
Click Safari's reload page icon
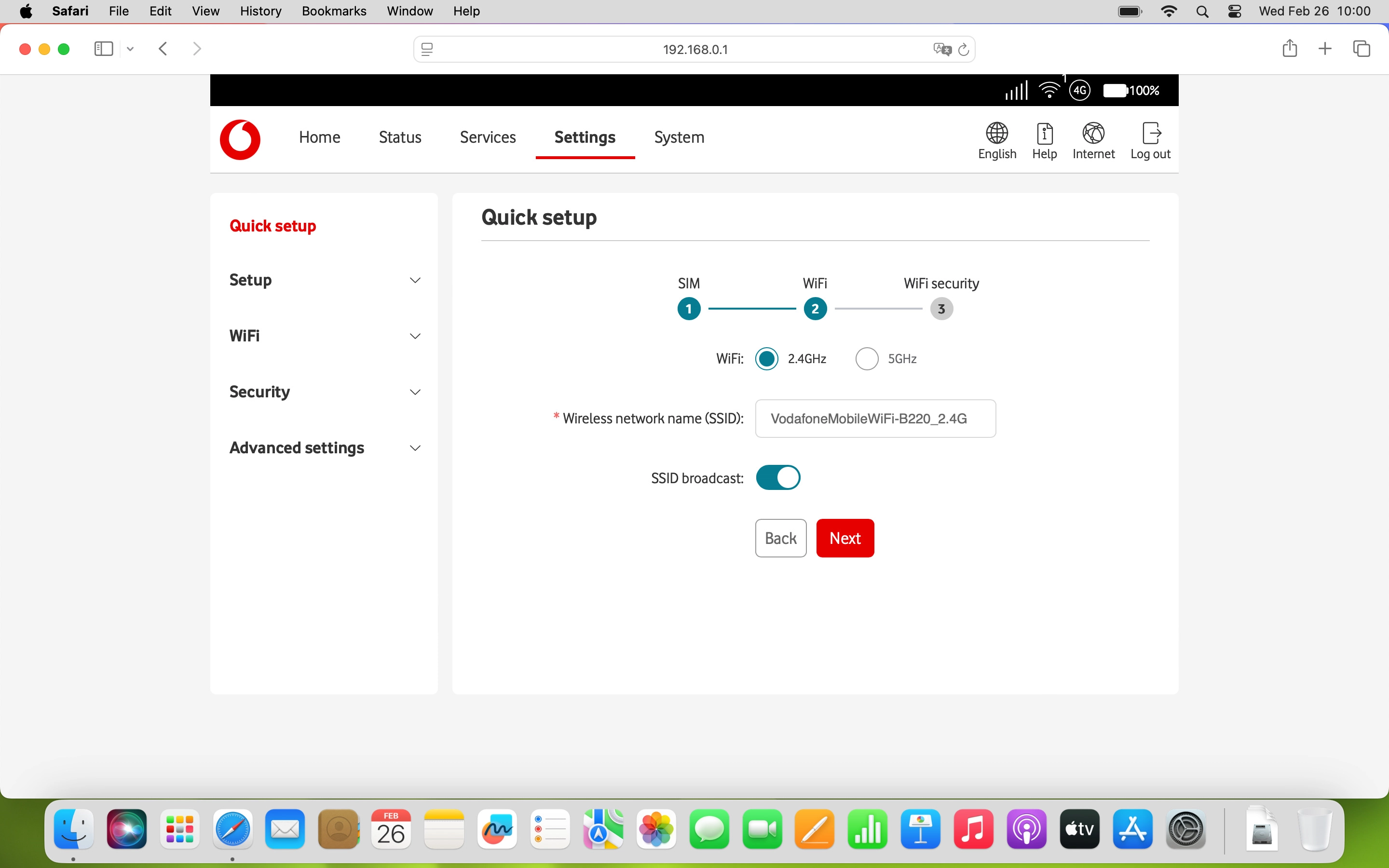[x=964, y=50]
